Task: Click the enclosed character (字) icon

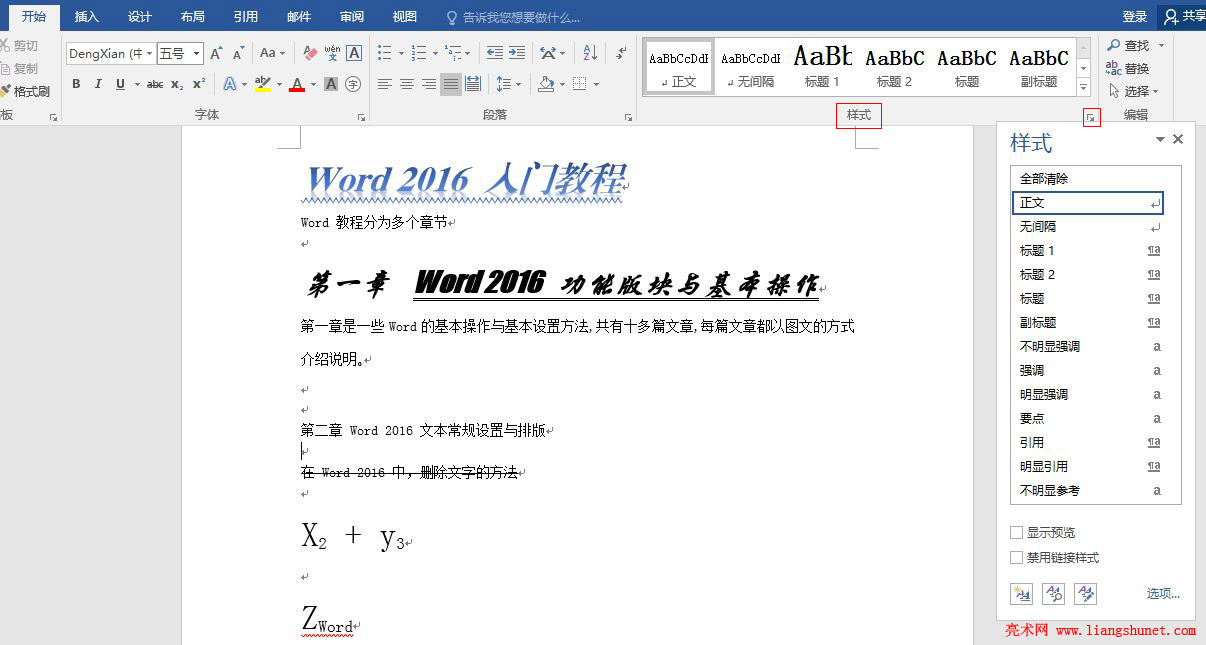Action: coord(353,84)
